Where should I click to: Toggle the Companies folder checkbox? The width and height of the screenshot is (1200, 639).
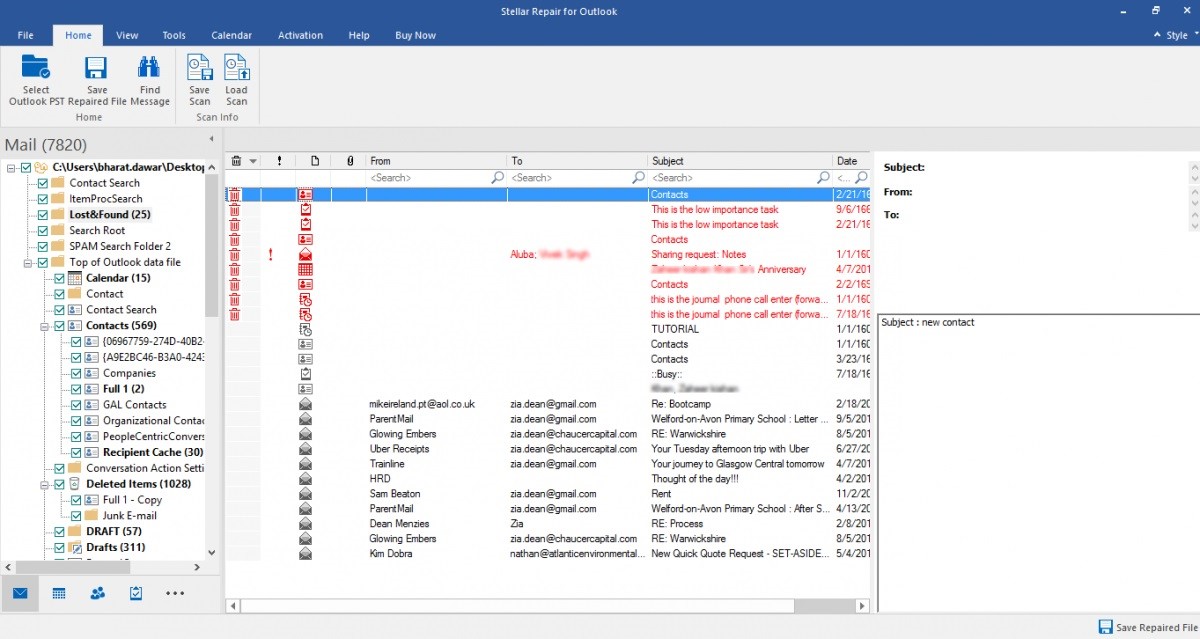76,373
